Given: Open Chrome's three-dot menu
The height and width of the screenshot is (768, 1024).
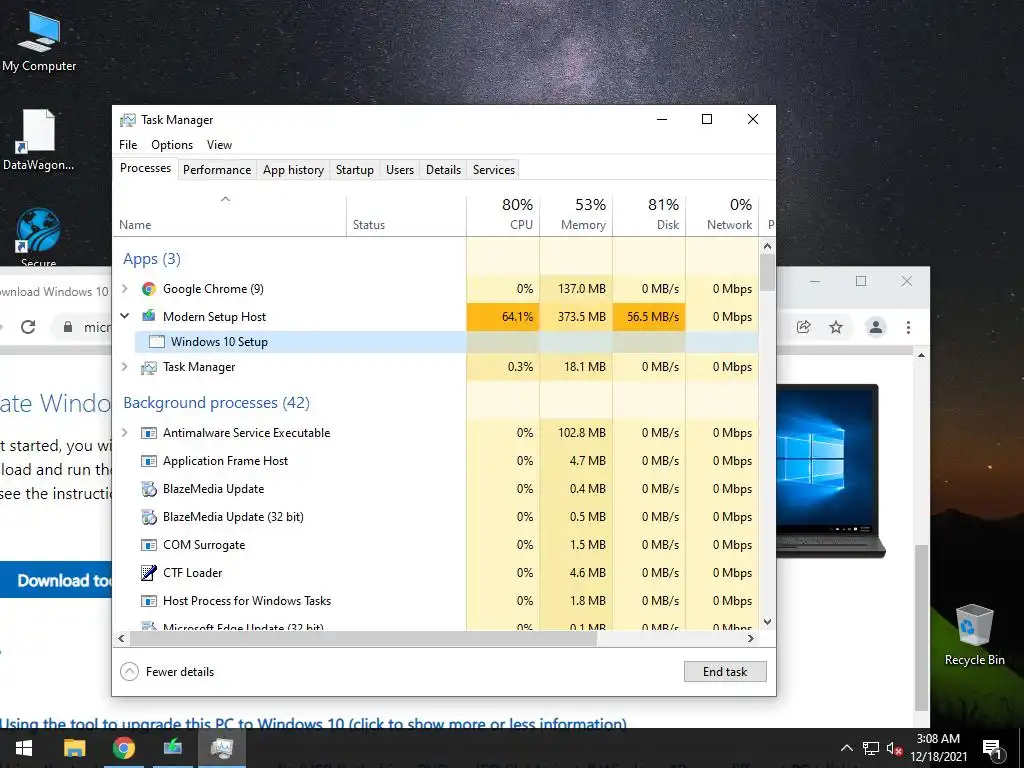Looking at the screenshot, I should point(908,327).
